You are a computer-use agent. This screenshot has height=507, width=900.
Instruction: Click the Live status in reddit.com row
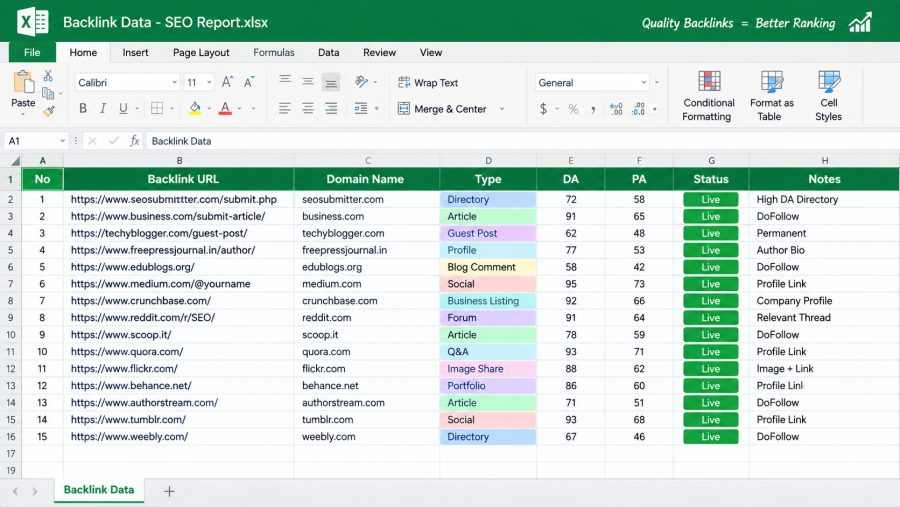[711, 318]
